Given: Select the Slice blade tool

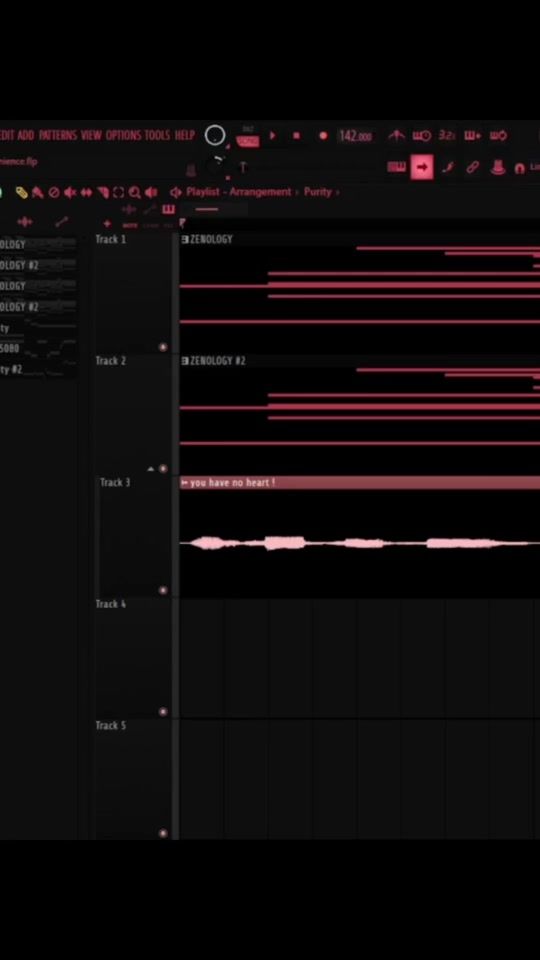Looking at the screenshot, I should [103, 193].
